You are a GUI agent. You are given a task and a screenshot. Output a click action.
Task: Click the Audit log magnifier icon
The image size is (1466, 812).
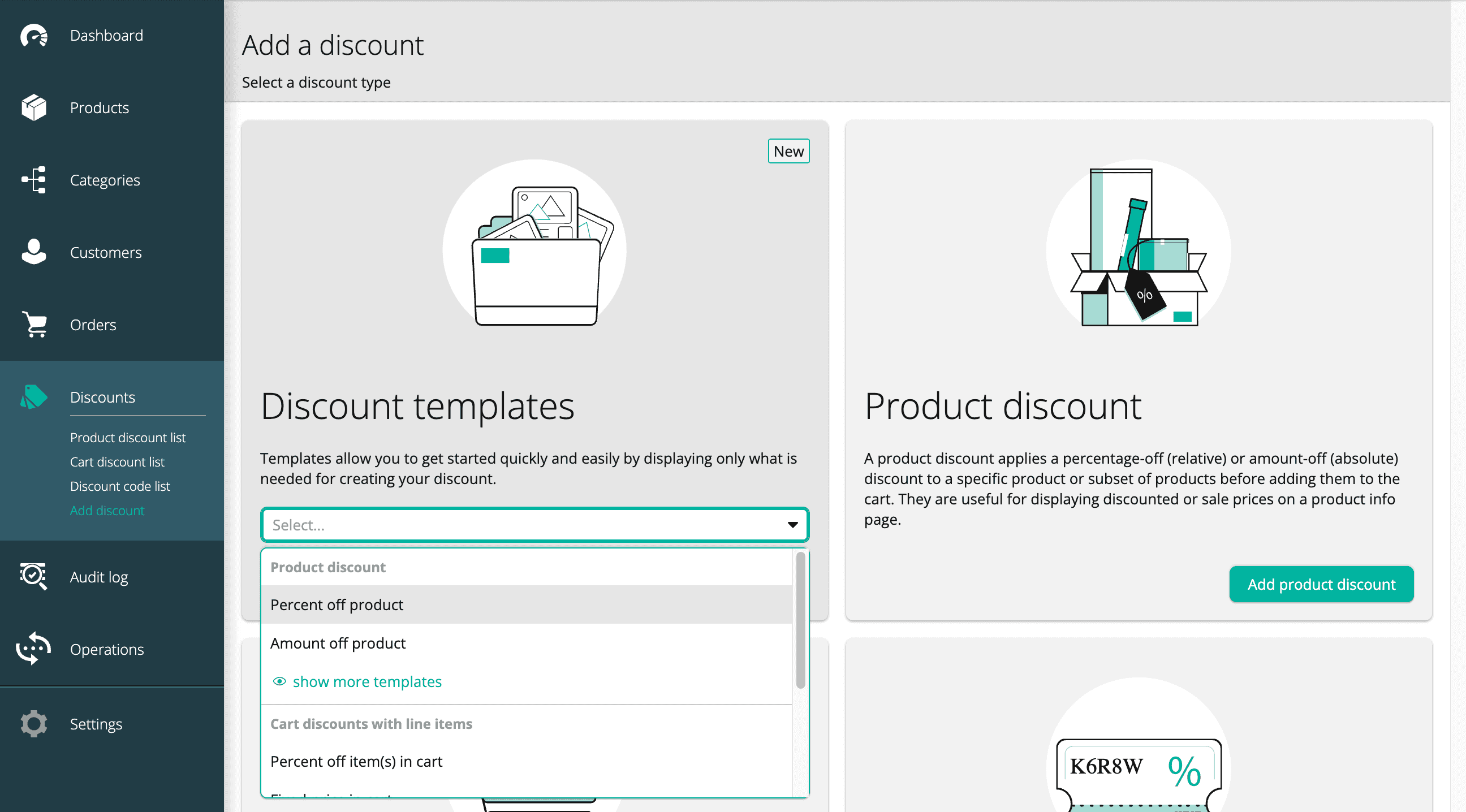[33, 576]
